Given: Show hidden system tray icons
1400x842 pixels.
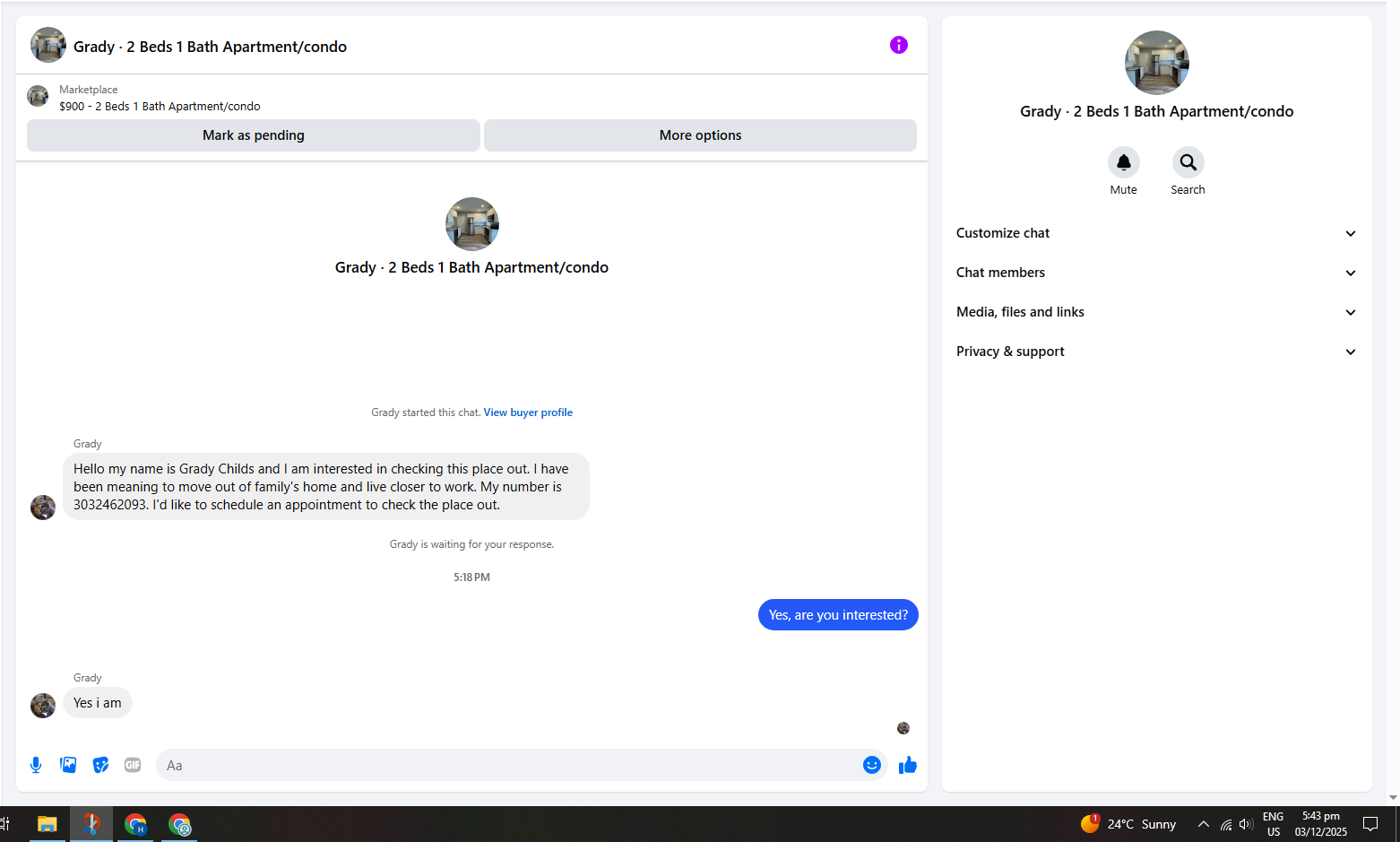Looking at the screenshot, I should 1203,824.
